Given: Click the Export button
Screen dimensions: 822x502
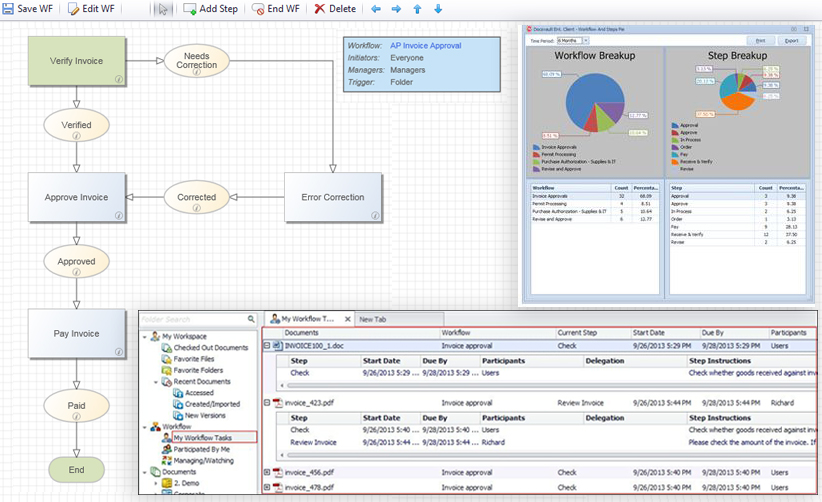Looking at the screenshot, I should 791,41.
